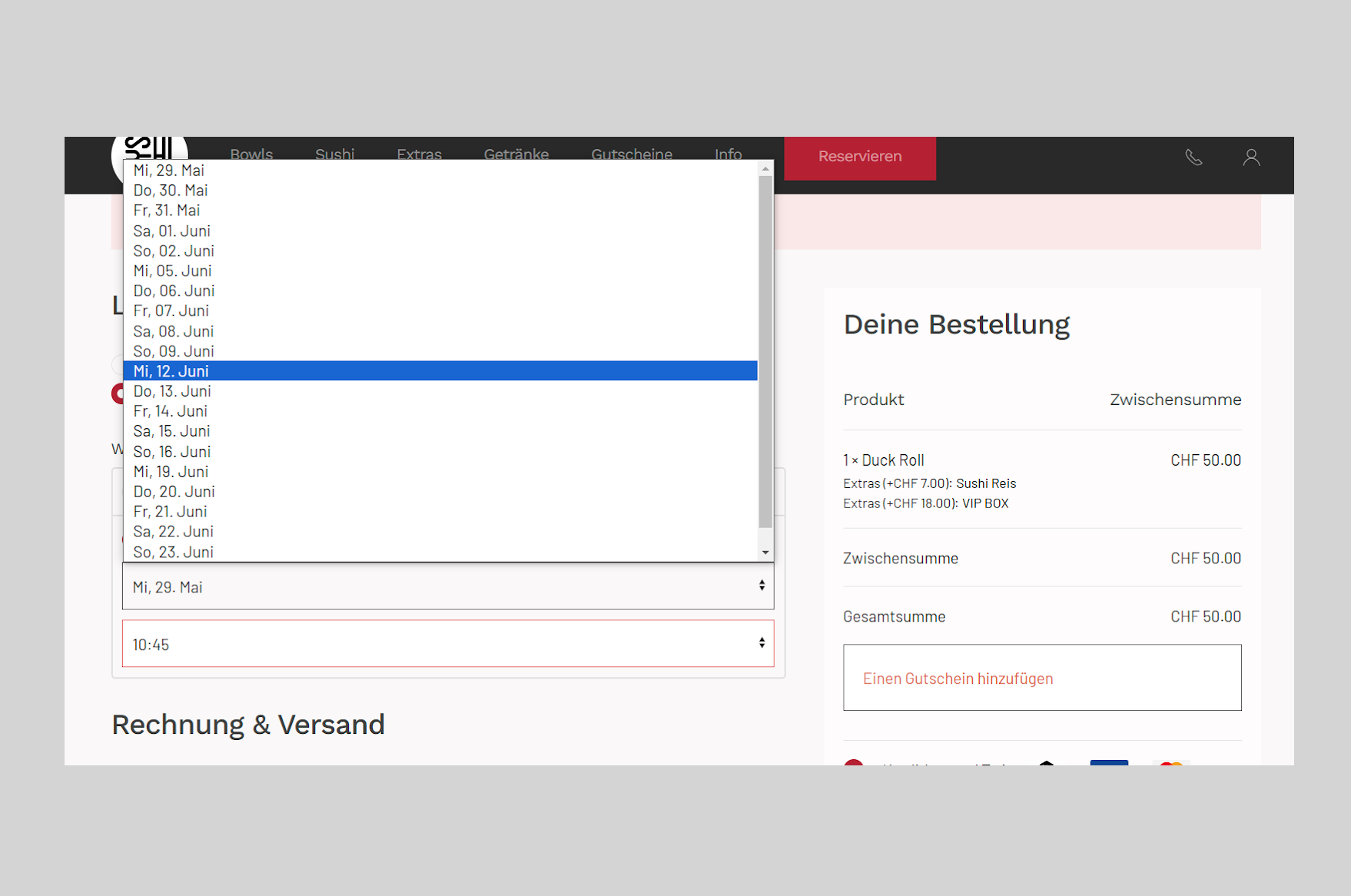Open the Getränke menu item
The width and height of the screenshot is (1351, 896).
click(516, 154)
